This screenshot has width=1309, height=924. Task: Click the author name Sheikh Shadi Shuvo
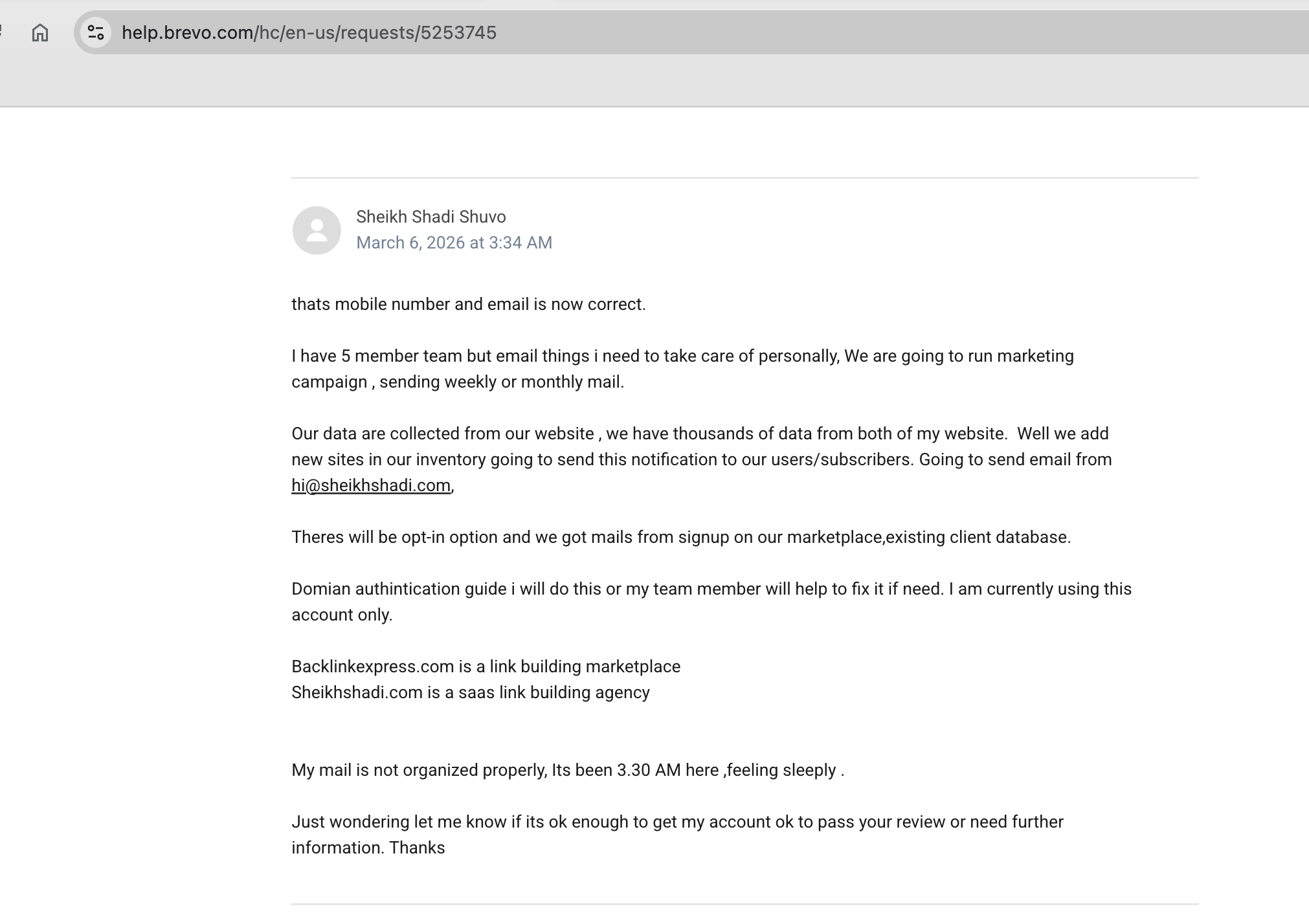point(431,217)
